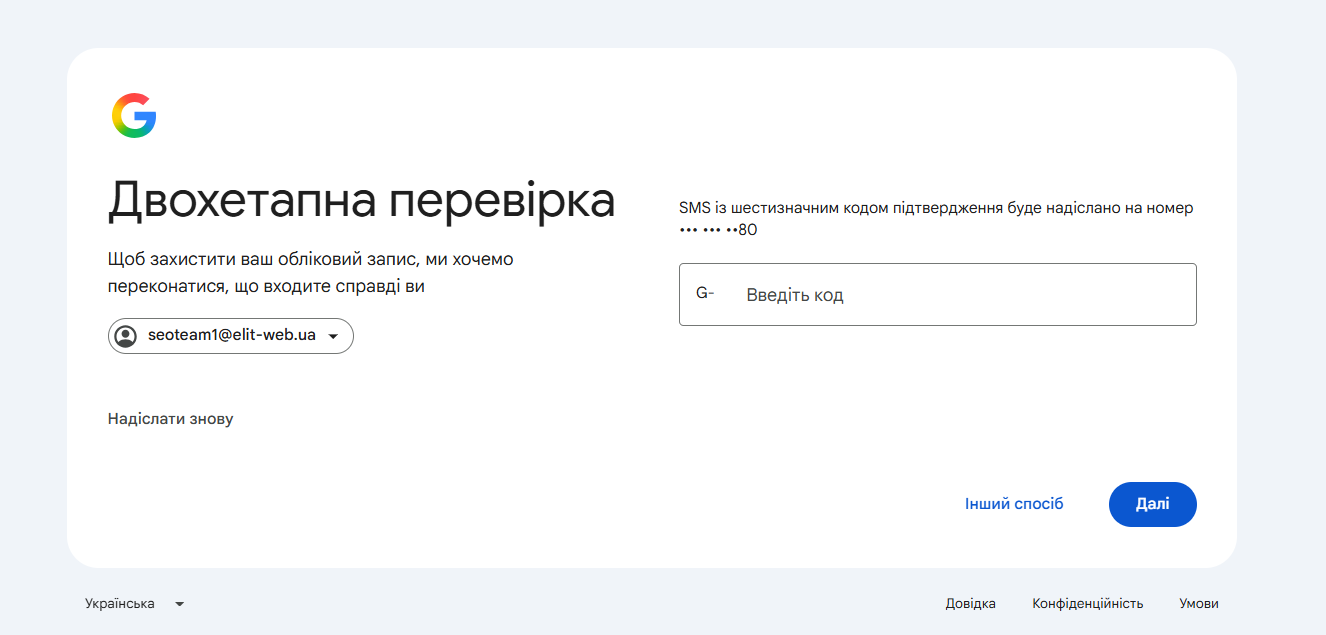Focus the Введіть код input field
The image size is (1326, 635).
pyautogui.click(x=938, y=294)
